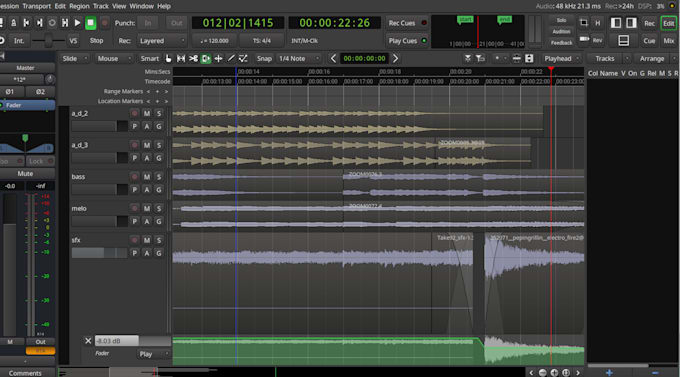680x377 pixels.
Task: Click the nudge forward arrow
Action: [x=396, y=59]
